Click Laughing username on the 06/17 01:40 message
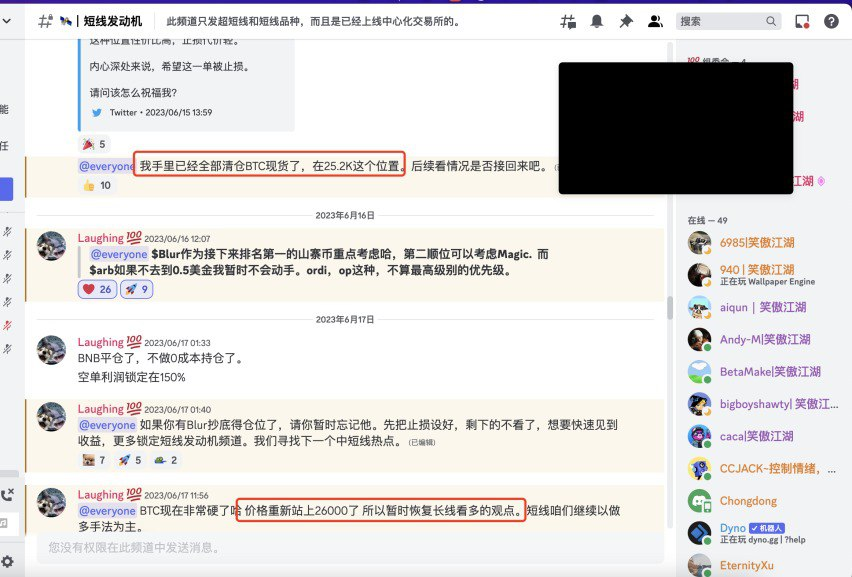Screen dimensions: 852x577 [x=101, y=409]
